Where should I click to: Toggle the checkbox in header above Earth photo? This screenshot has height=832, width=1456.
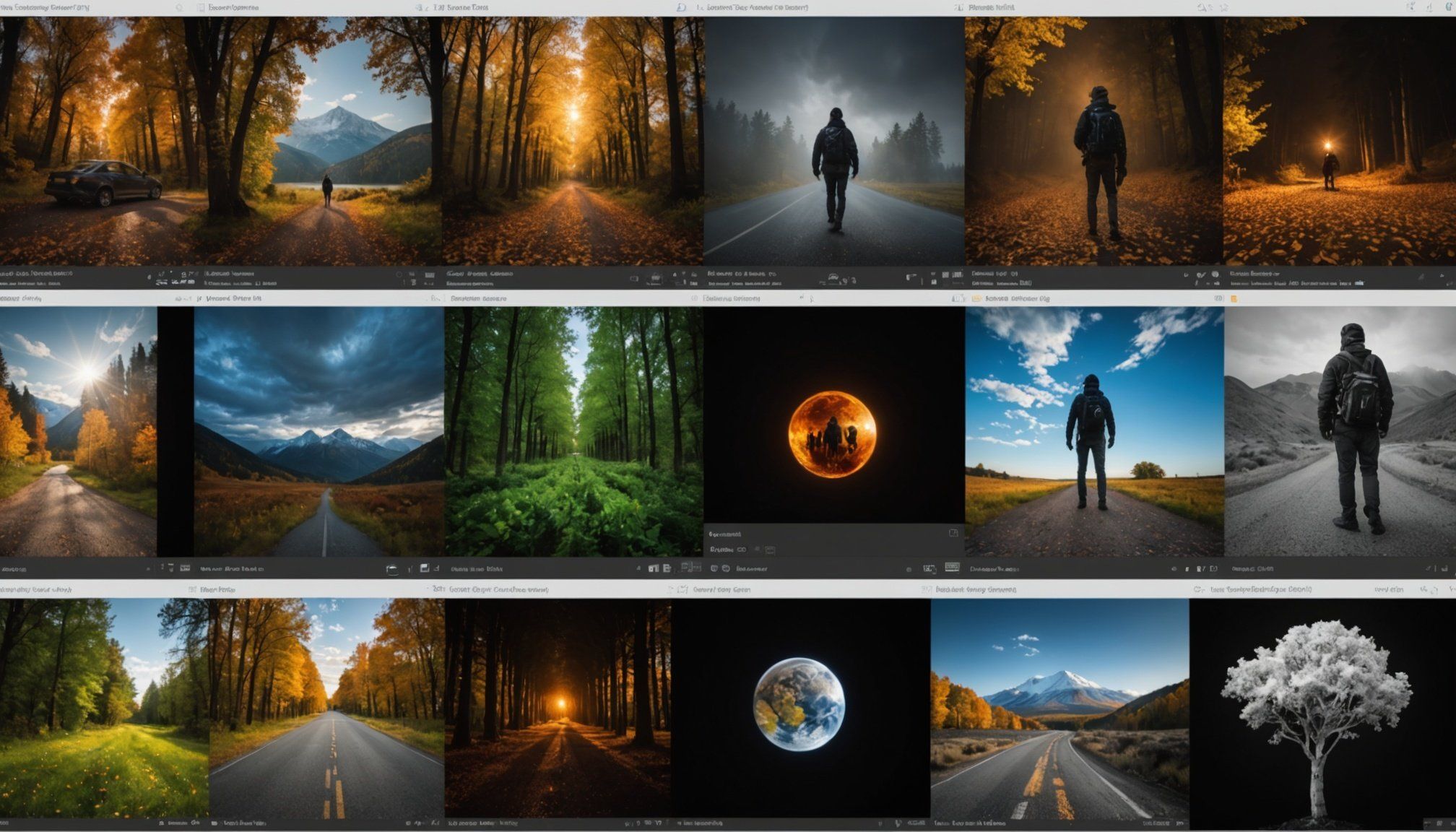point(683,589)
